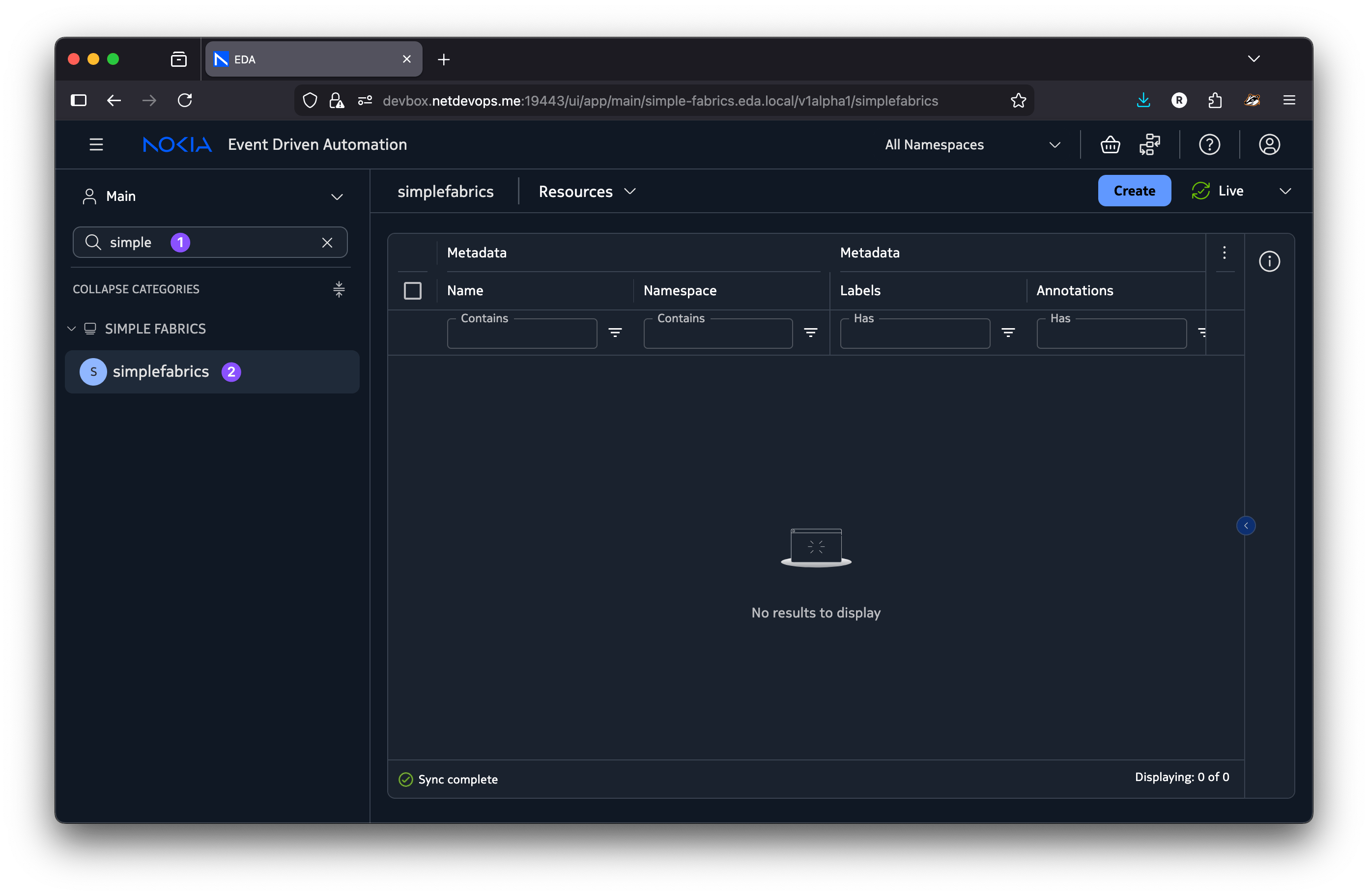Collapse the SIMPLE FABRICS category
The image size is (1368, 896).
pos(72,329)
